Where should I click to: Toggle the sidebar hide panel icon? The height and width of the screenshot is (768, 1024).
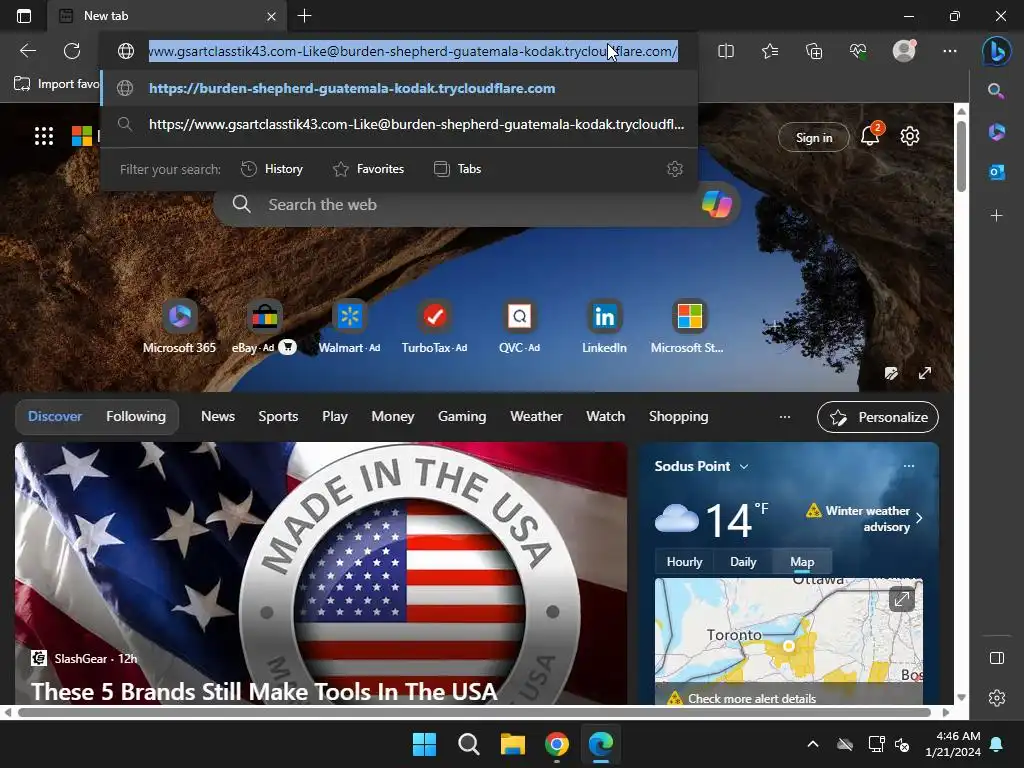pos(997,658)
